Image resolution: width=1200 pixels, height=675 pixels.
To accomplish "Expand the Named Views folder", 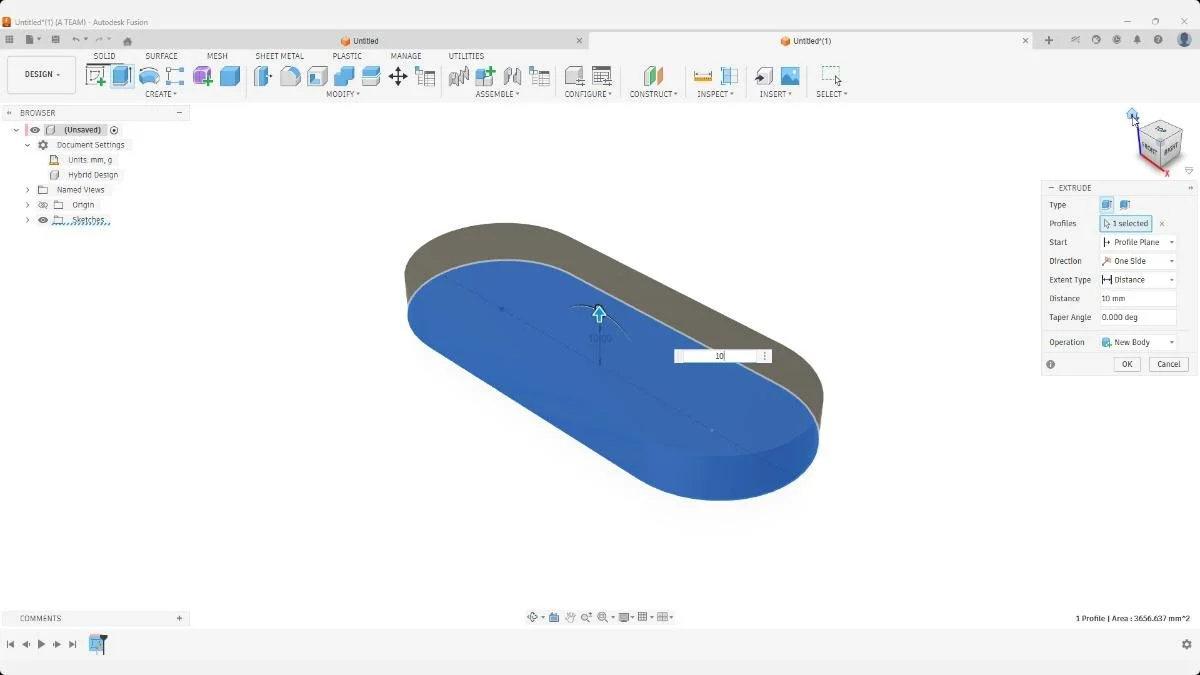I will [x=27, y=189].
